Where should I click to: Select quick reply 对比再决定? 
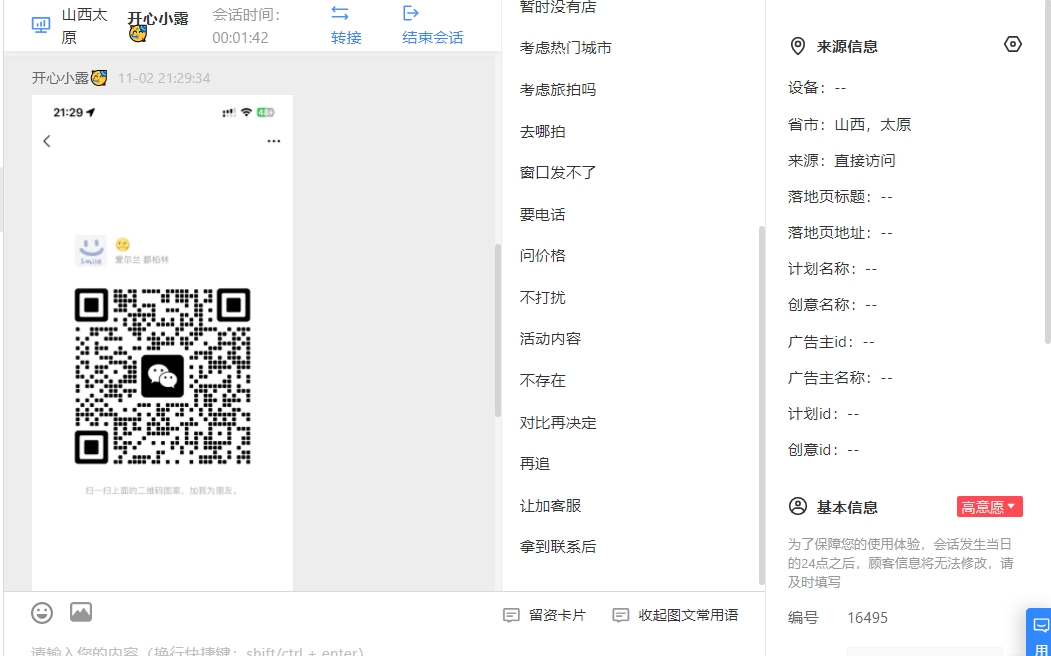558,423
